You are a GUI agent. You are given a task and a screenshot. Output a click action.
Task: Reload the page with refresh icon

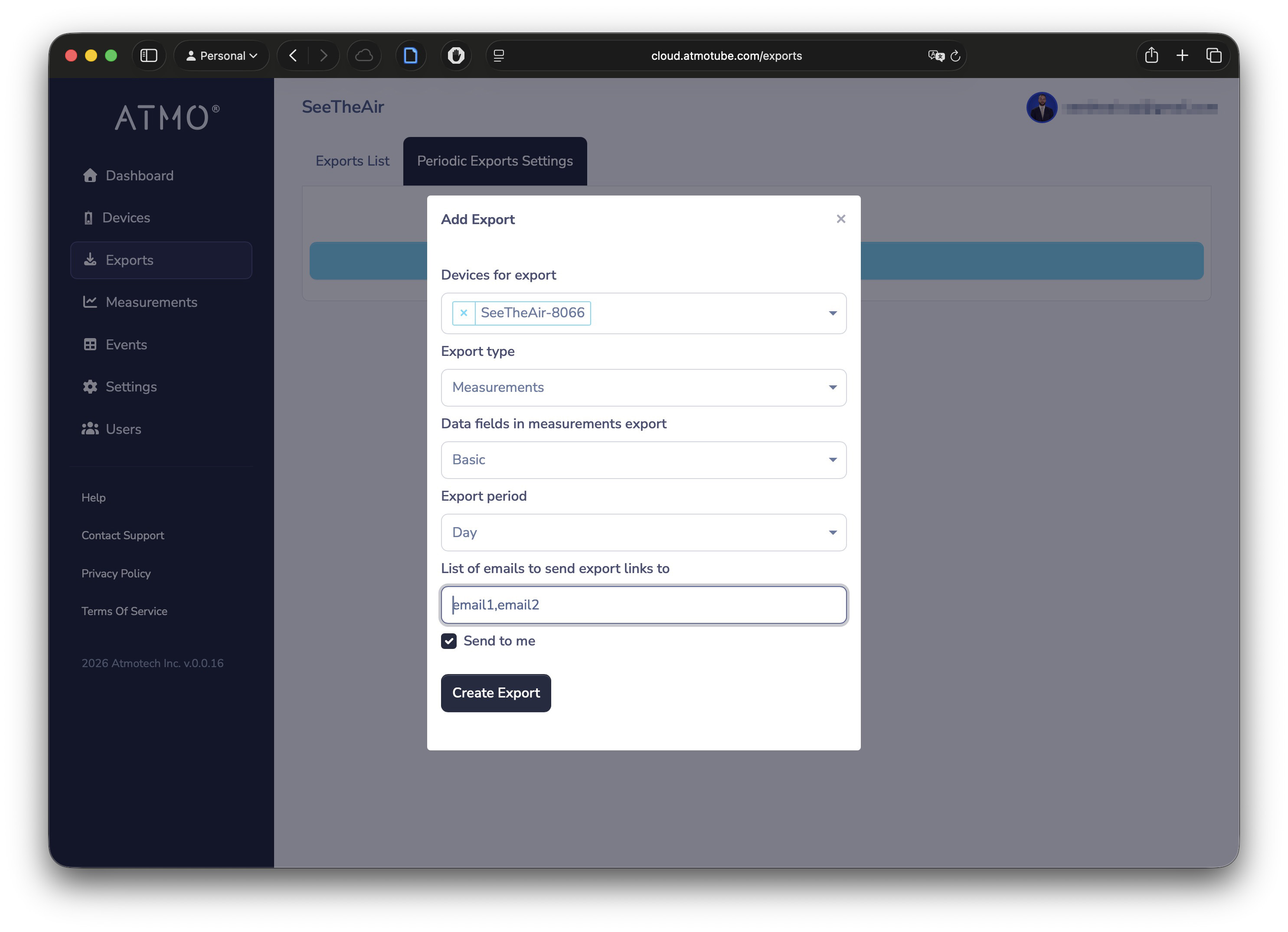coord(955,55)
